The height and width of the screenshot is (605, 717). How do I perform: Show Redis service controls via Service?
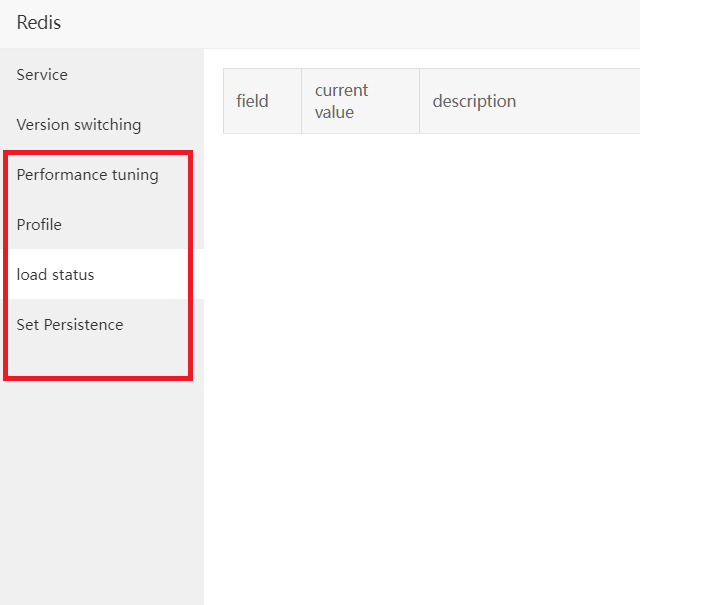point(42,75)
